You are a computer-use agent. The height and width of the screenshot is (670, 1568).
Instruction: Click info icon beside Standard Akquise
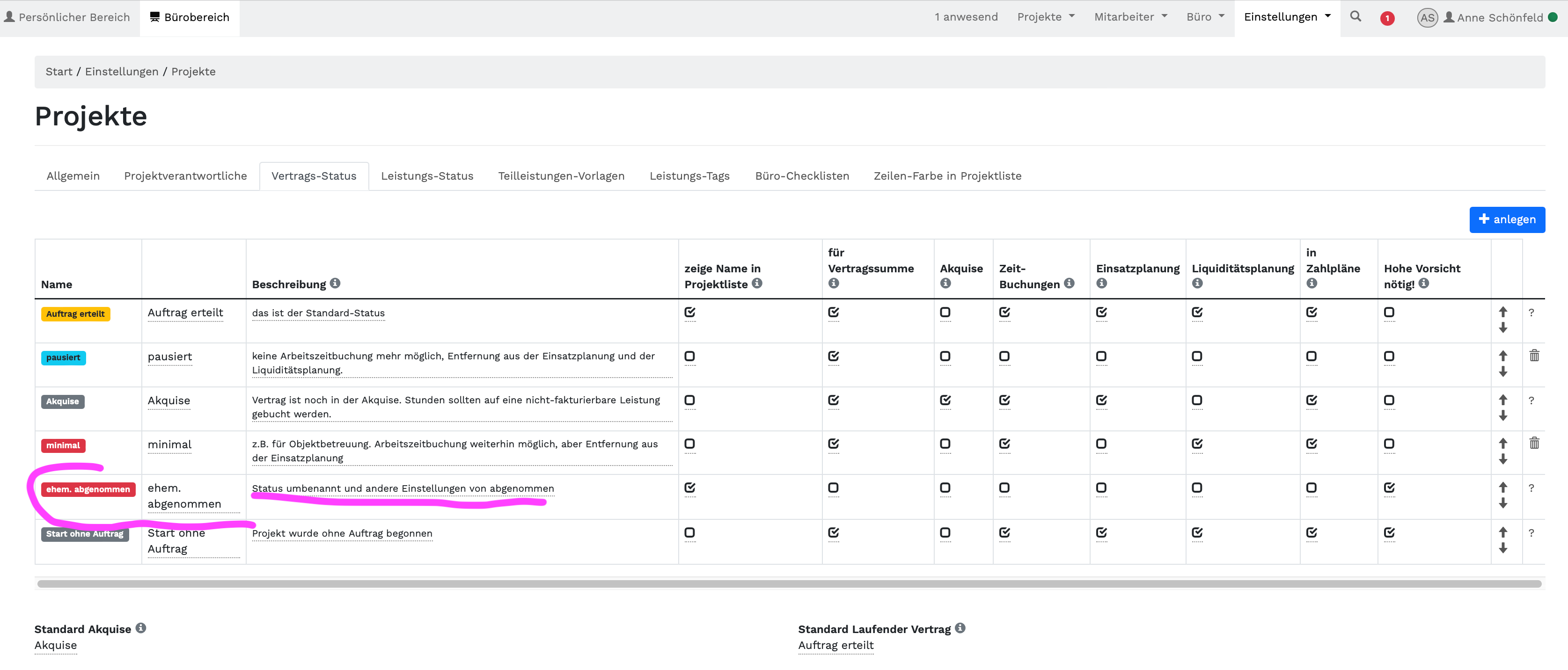pos(140,628)
